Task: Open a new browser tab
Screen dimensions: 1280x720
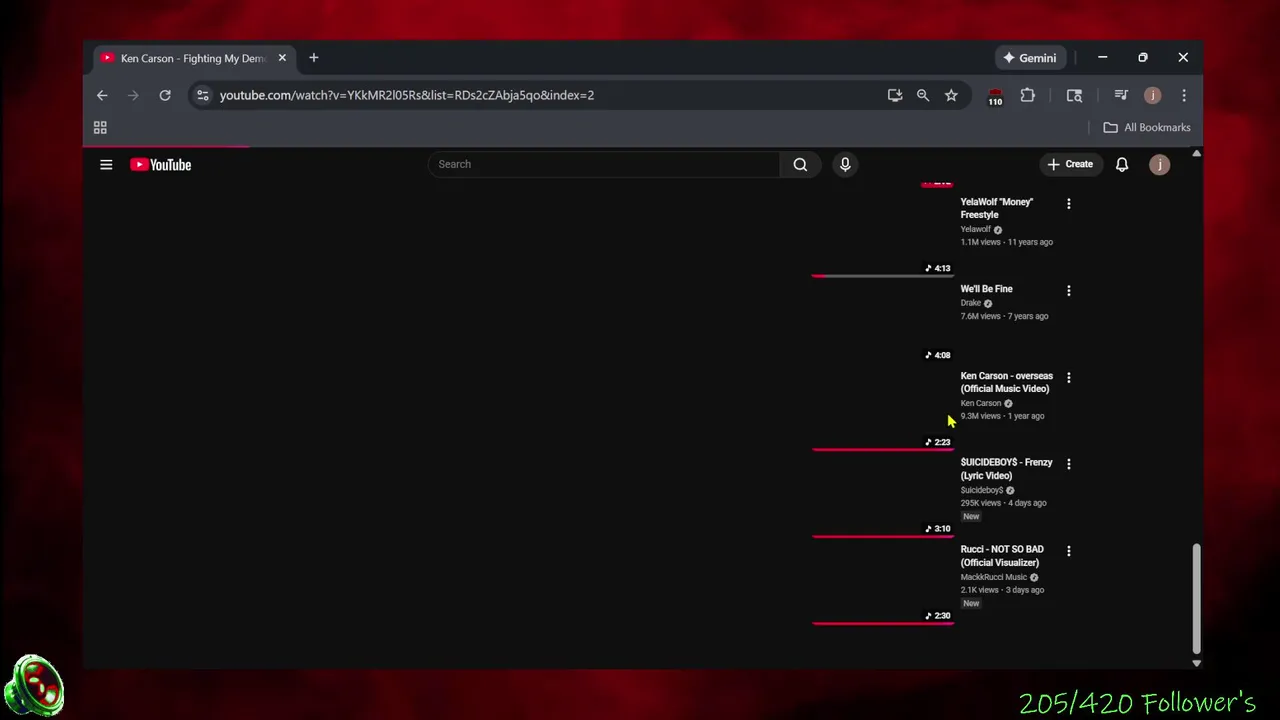Action: (x=314, y=58)
